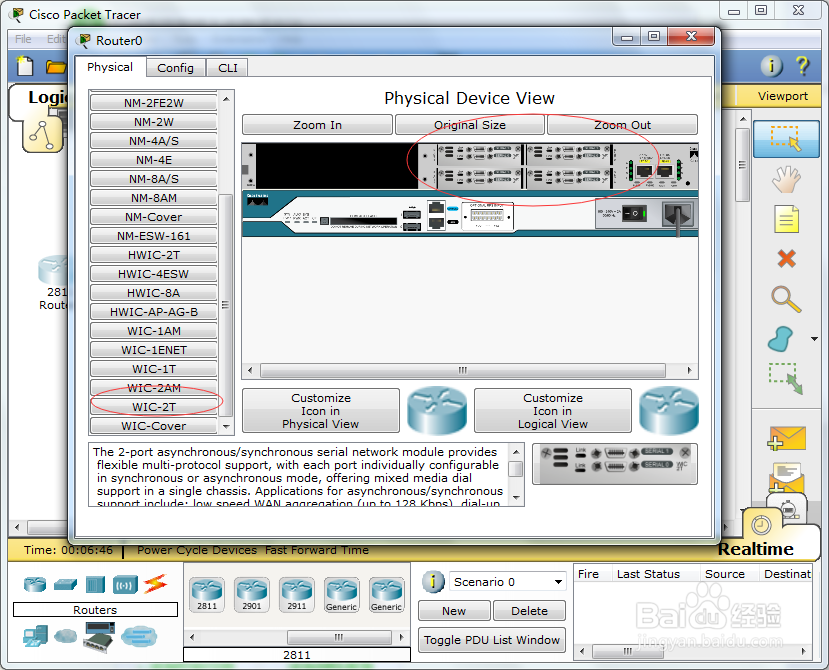Image resolution: width=829 pixels, height=670 pixels.
Task: Select the Resize Shape tool
Action: coord(786,378)
